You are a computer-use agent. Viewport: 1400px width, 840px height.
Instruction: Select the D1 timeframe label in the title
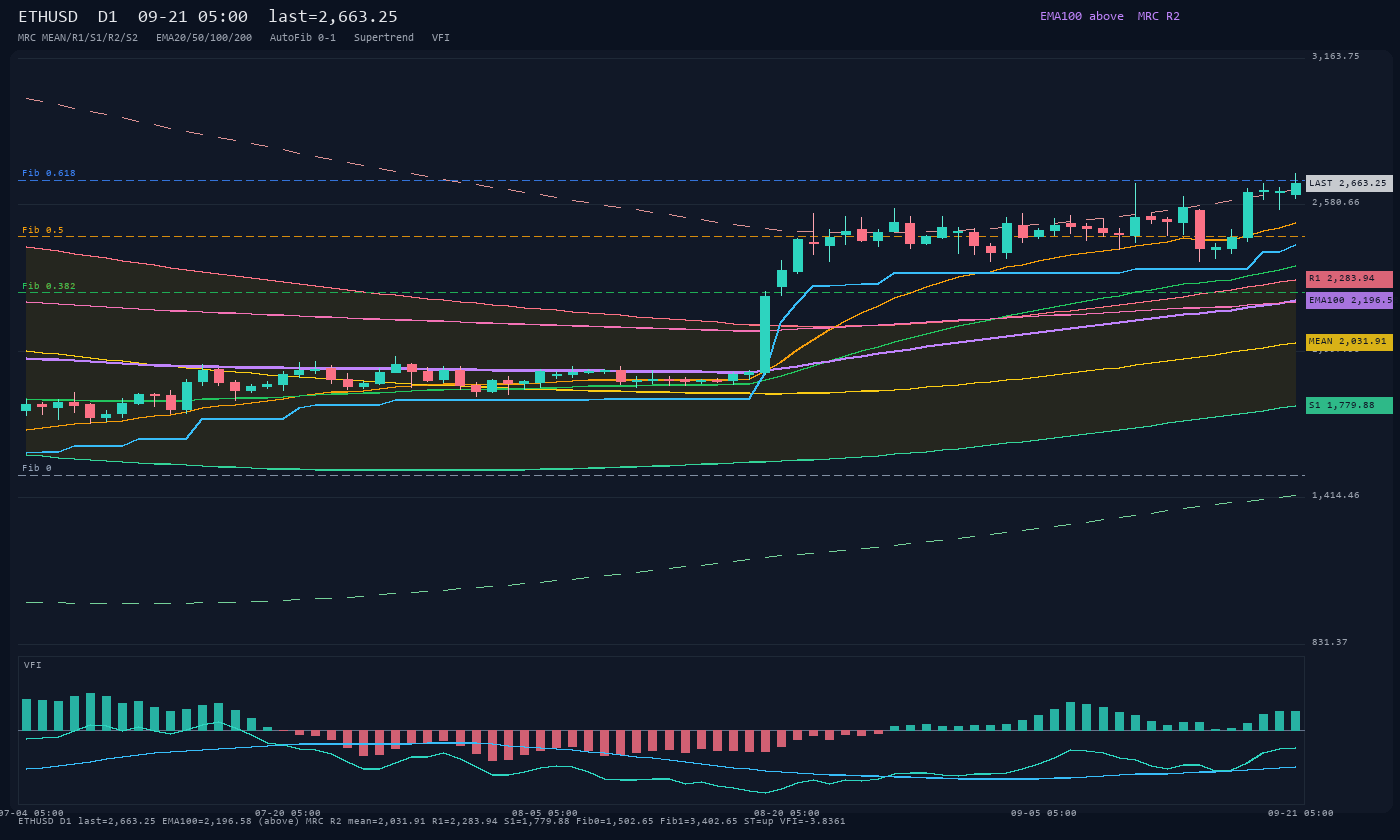pyautogui.click(x=108, y=16)
